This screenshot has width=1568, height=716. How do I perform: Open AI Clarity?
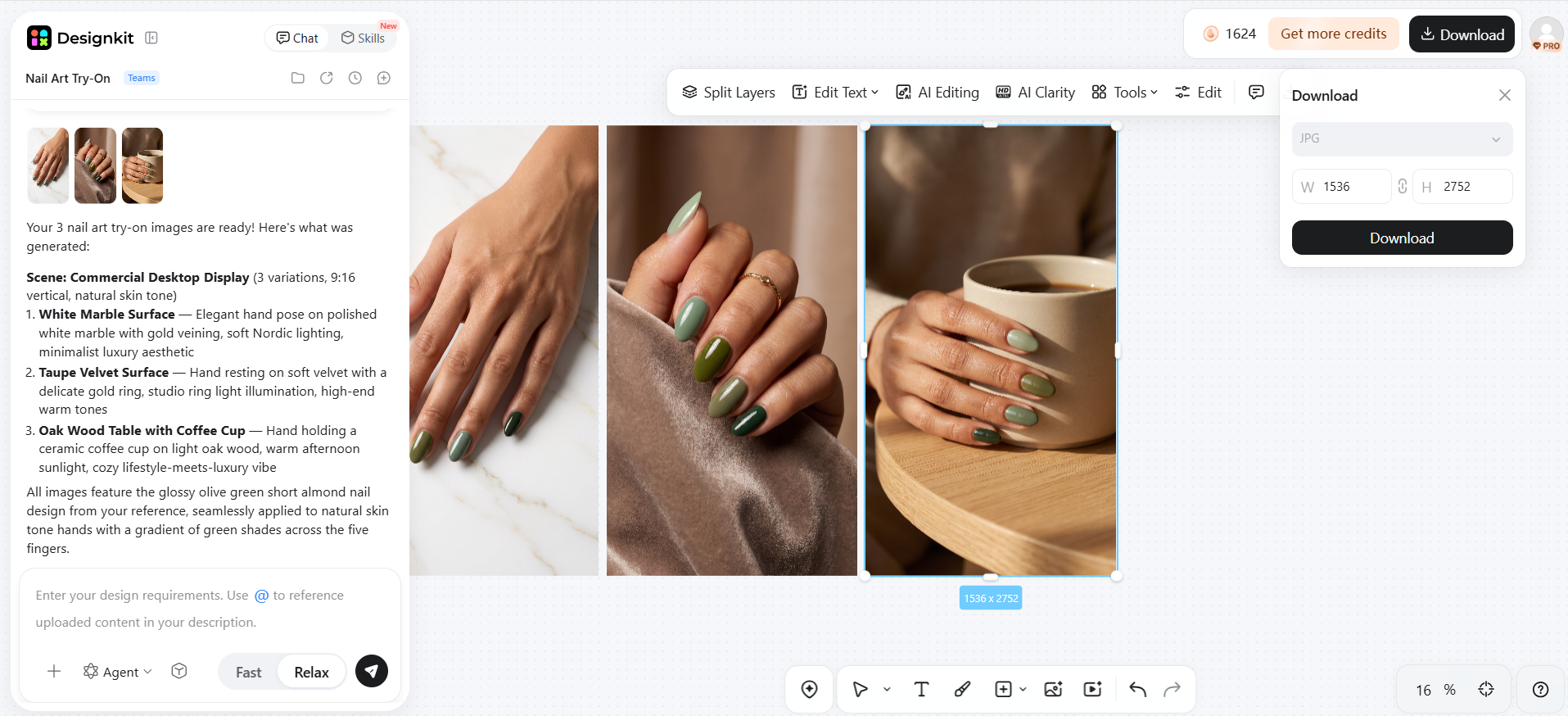[1035, 92]
